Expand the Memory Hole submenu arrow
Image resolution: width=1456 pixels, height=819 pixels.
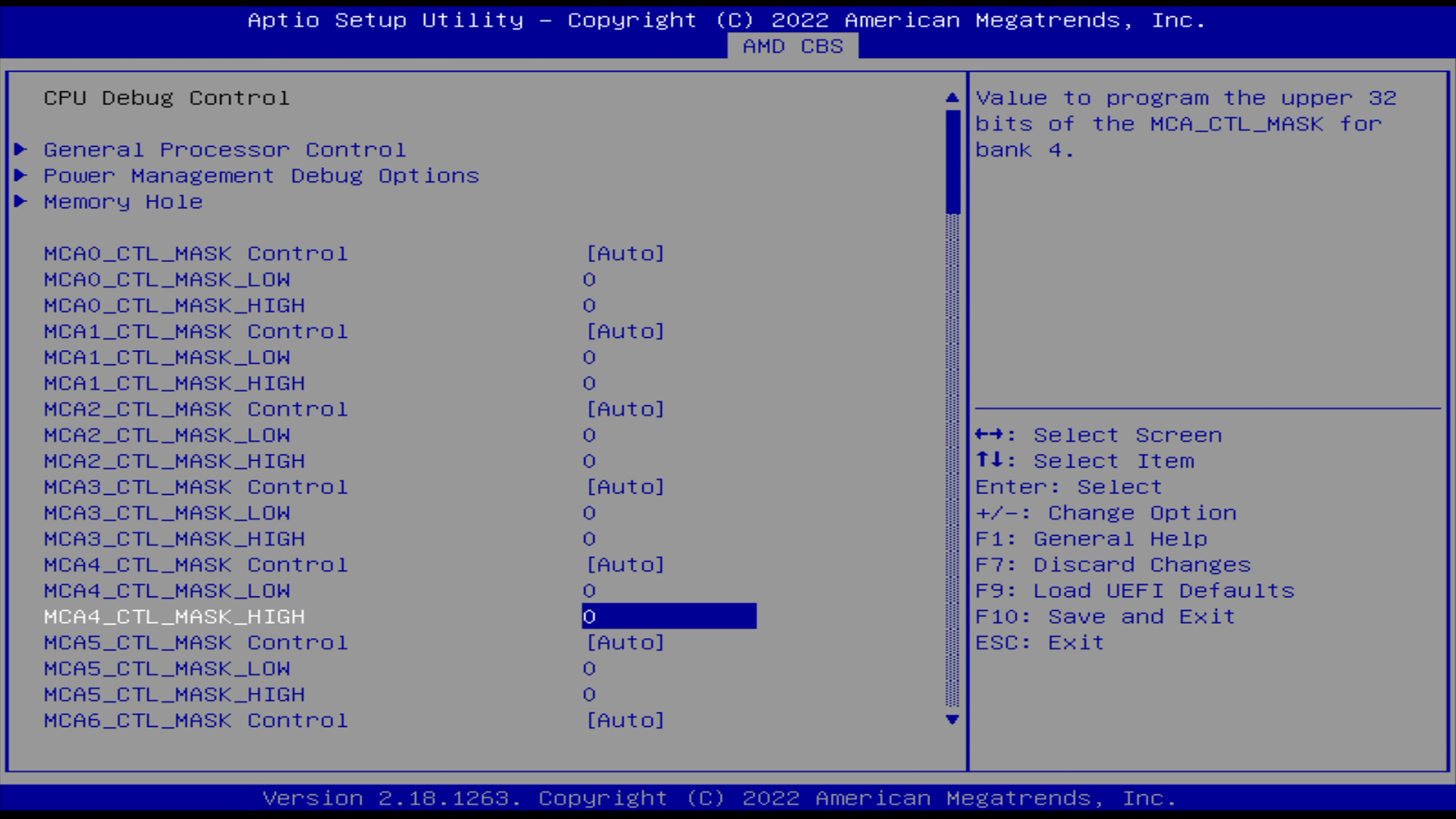tap(21, 201)
